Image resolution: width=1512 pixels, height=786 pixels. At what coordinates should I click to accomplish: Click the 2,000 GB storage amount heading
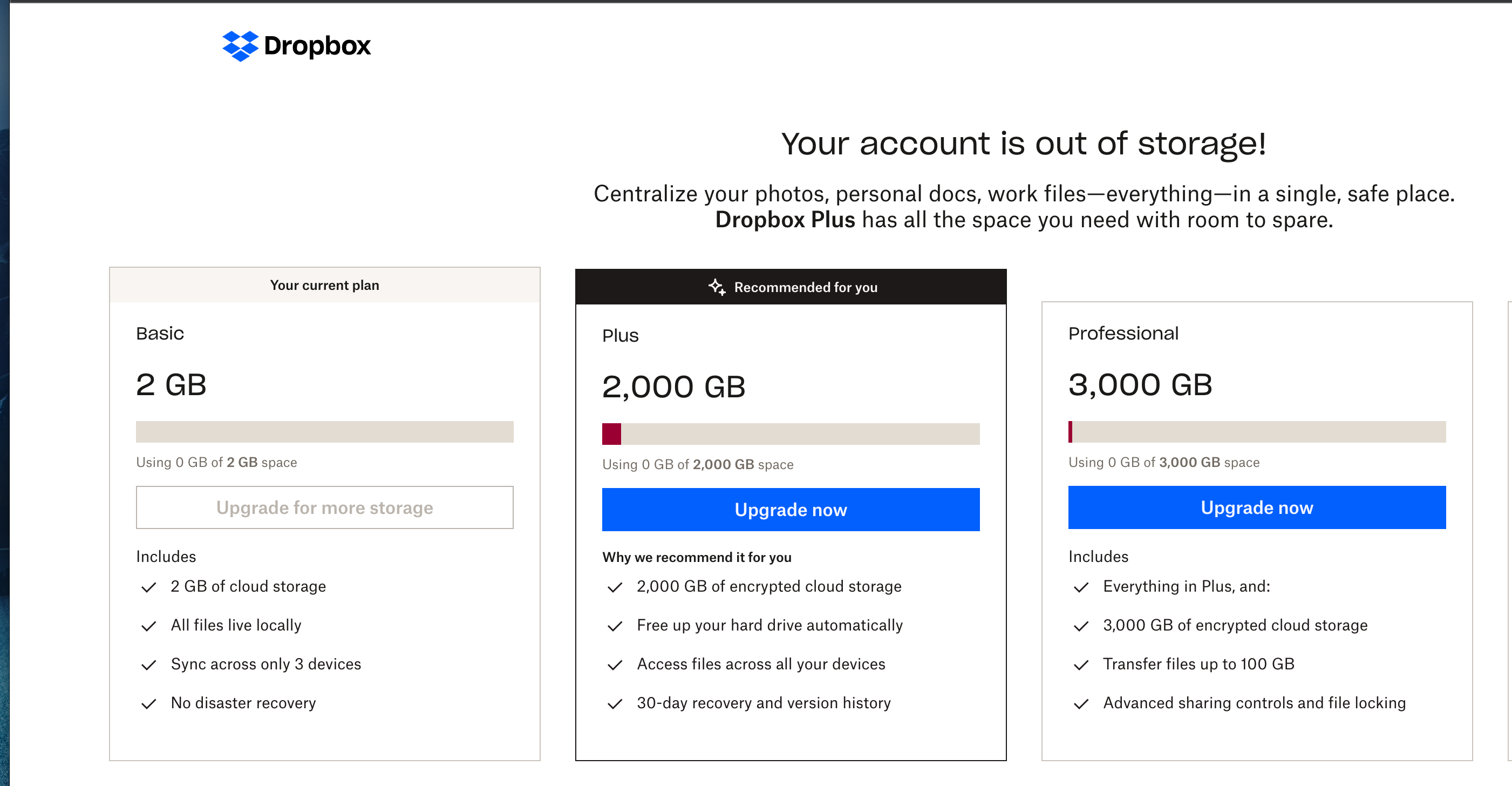[x=674, y=388]
